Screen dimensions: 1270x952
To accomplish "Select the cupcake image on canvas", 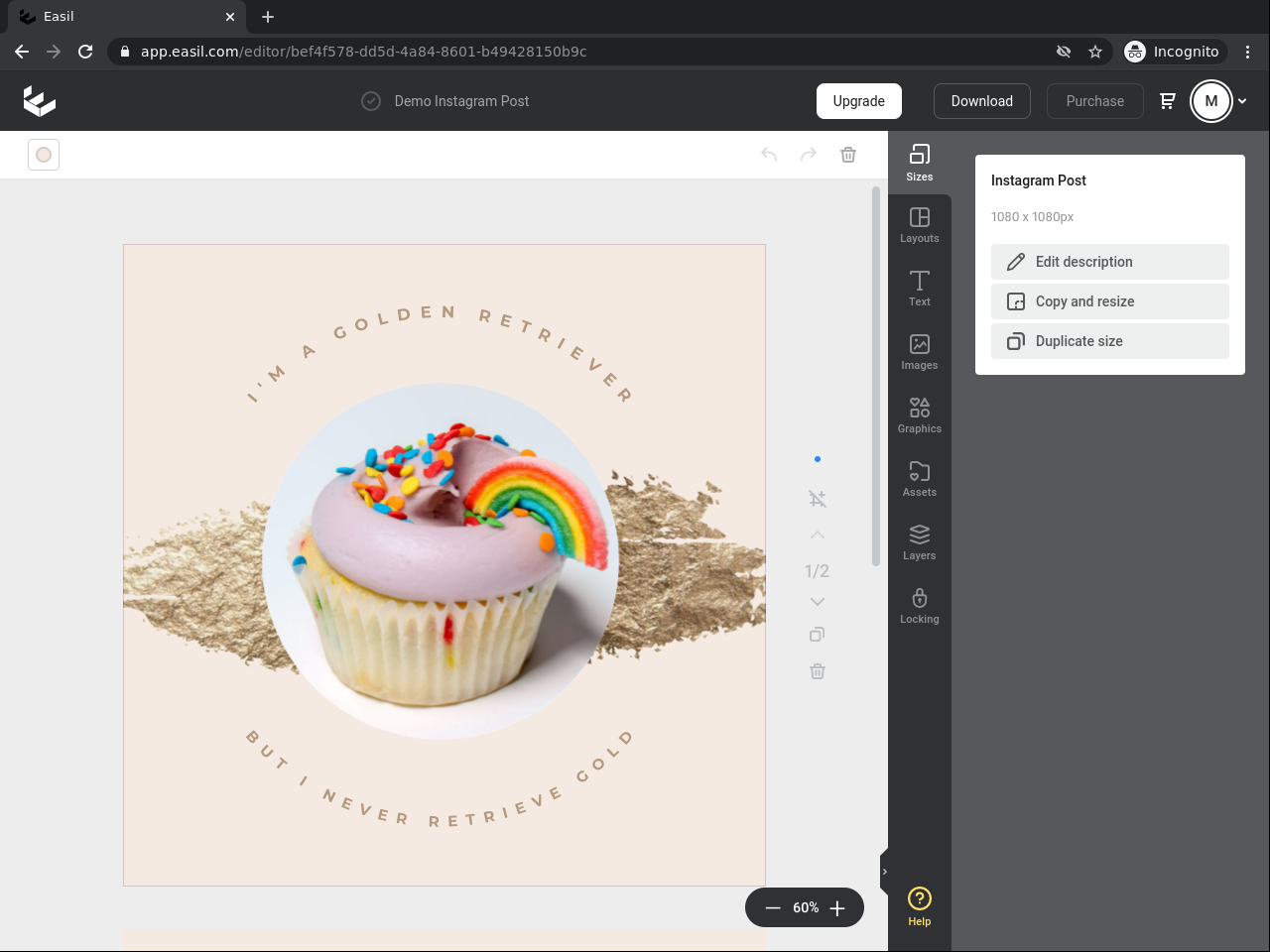I will [441, 561].
